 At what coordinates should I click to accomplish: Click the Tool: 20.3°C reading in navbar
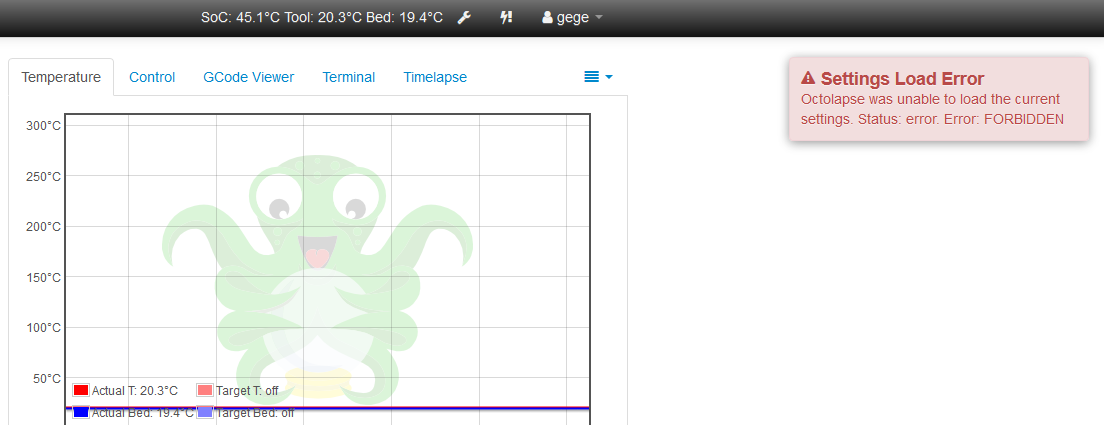323,18
